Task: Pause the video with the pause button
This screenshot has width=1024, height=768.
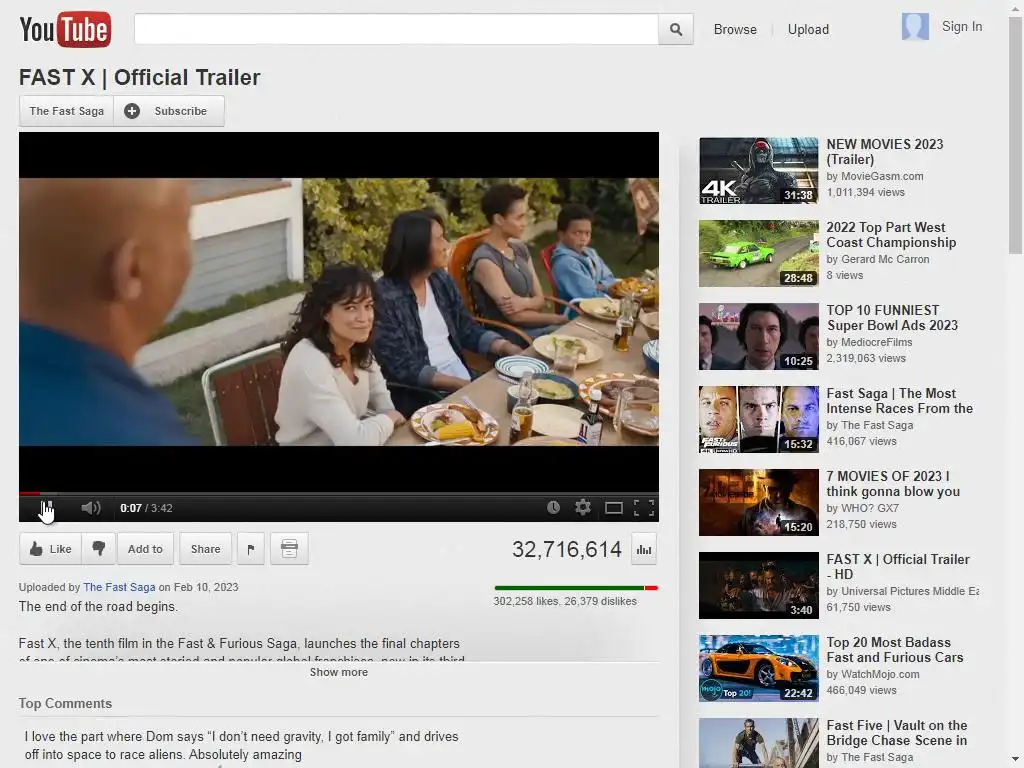Action: (46, 507)
